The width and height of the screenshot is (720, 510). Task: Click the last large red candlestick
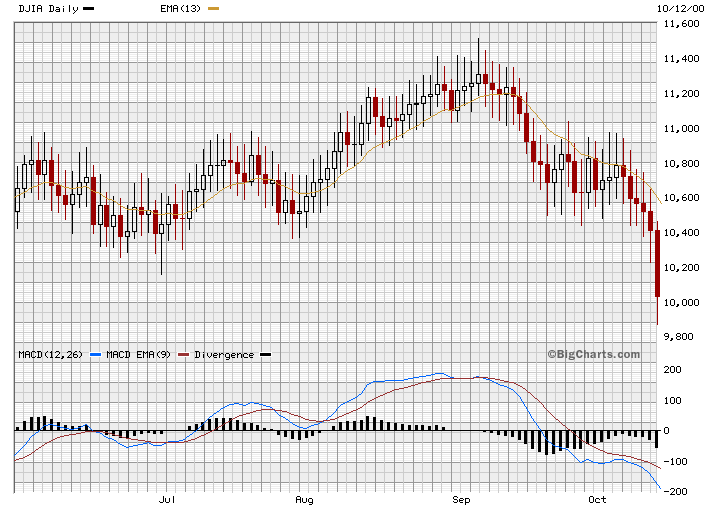657,264
